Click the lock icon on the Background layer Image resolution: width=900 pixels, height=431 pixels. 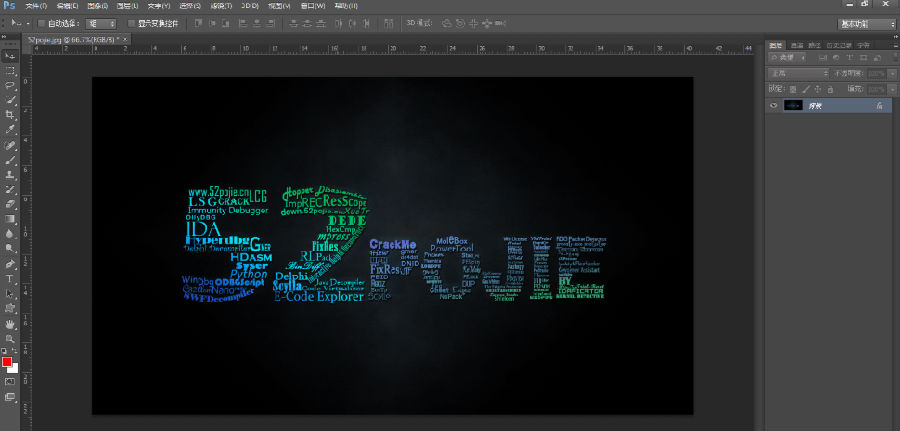coord(878,105)
